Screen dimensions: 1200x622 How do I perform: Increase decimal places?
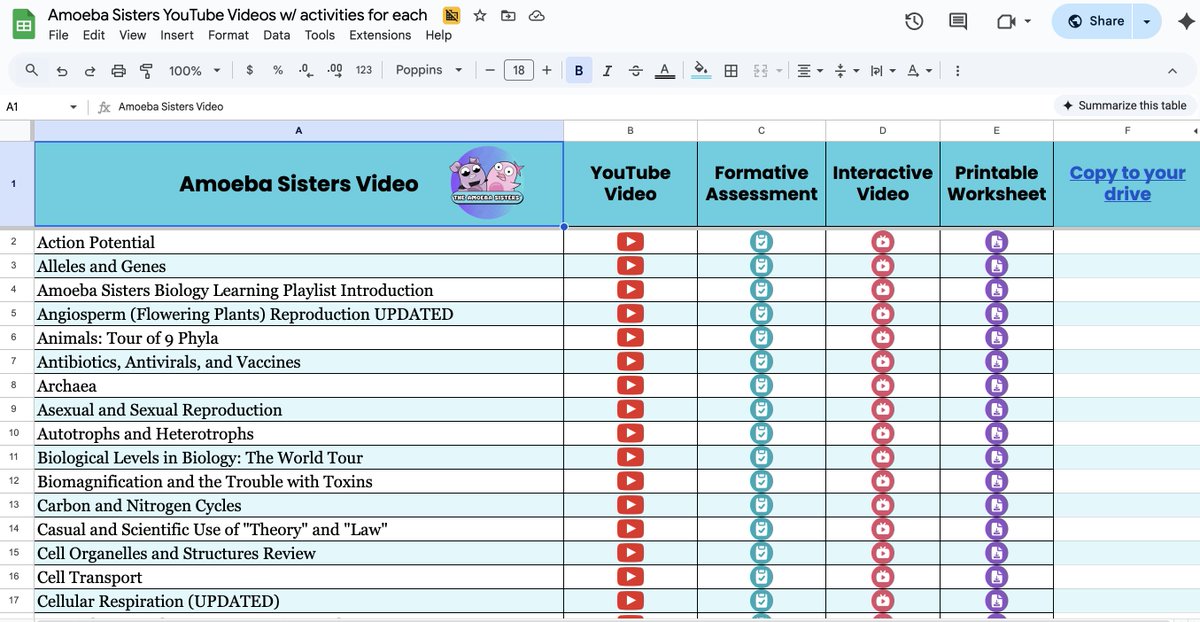(x=335, y=70)
